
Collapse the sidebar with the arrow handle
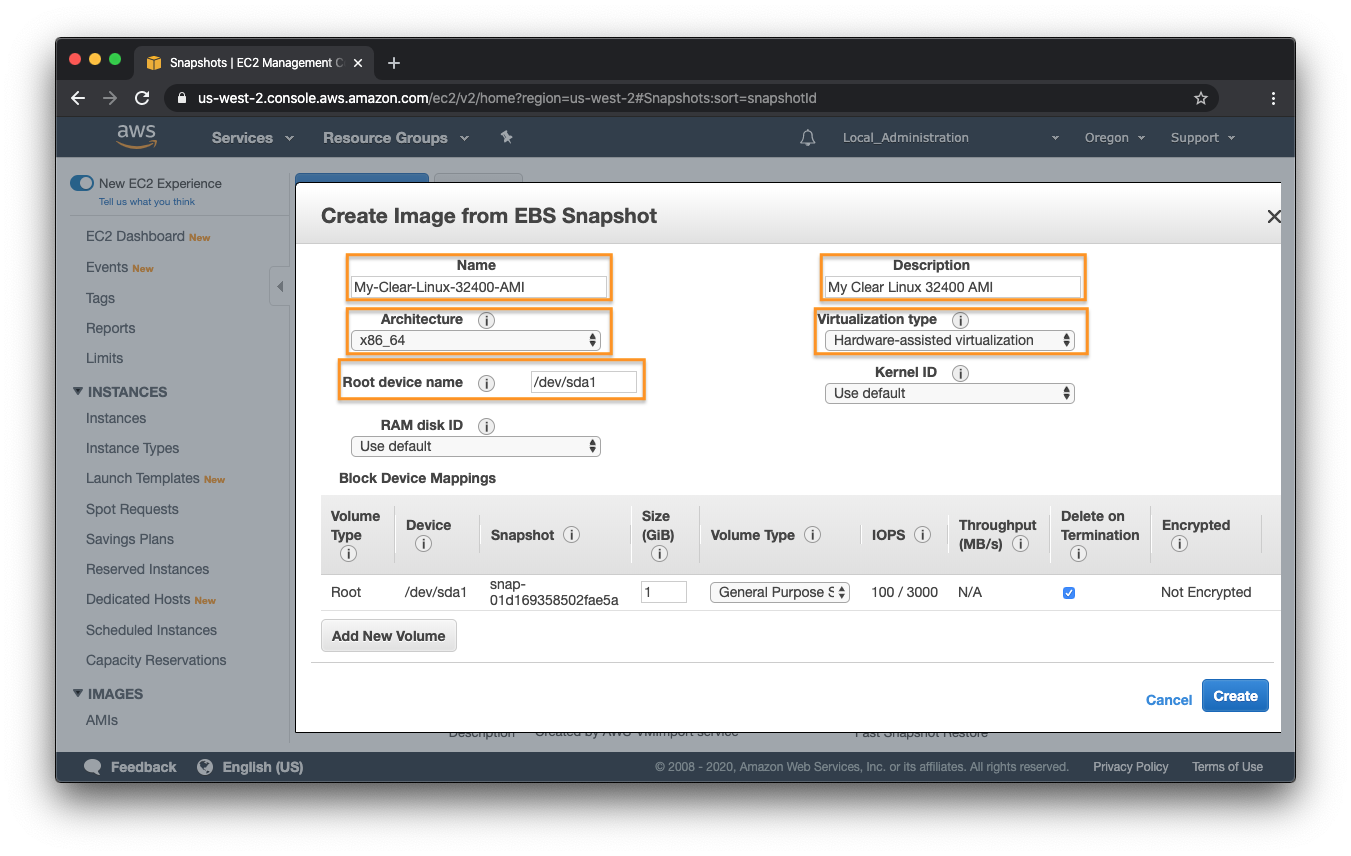tap(280, 287)
